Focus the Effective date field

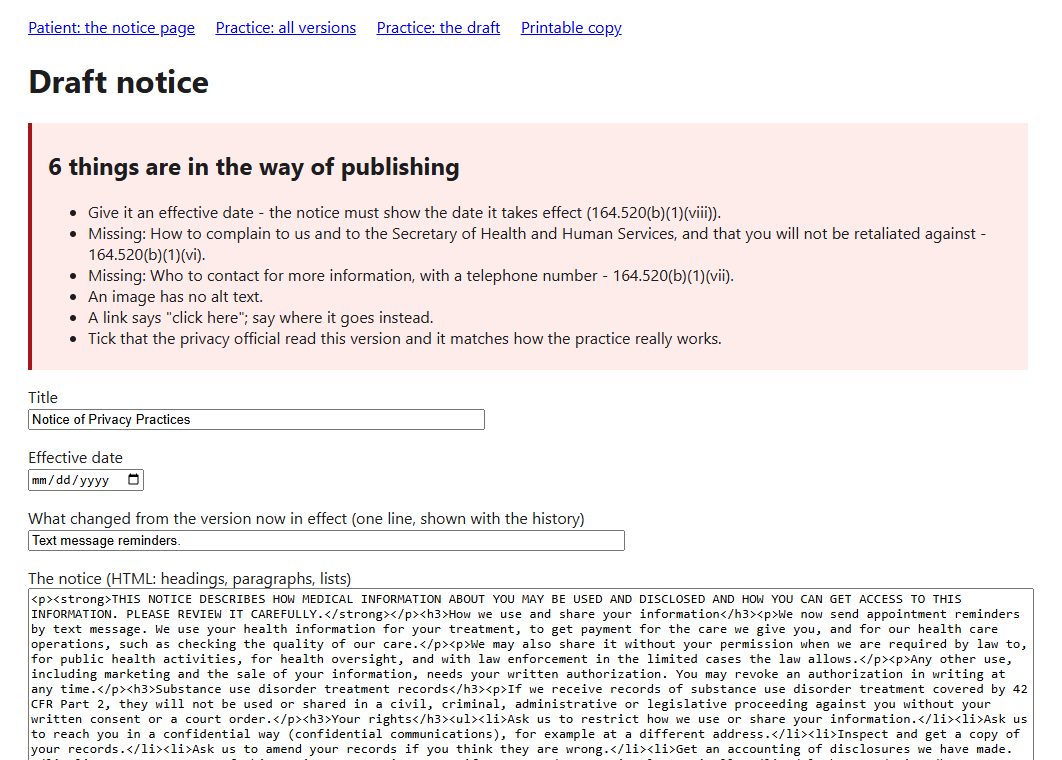coord(86,480)
